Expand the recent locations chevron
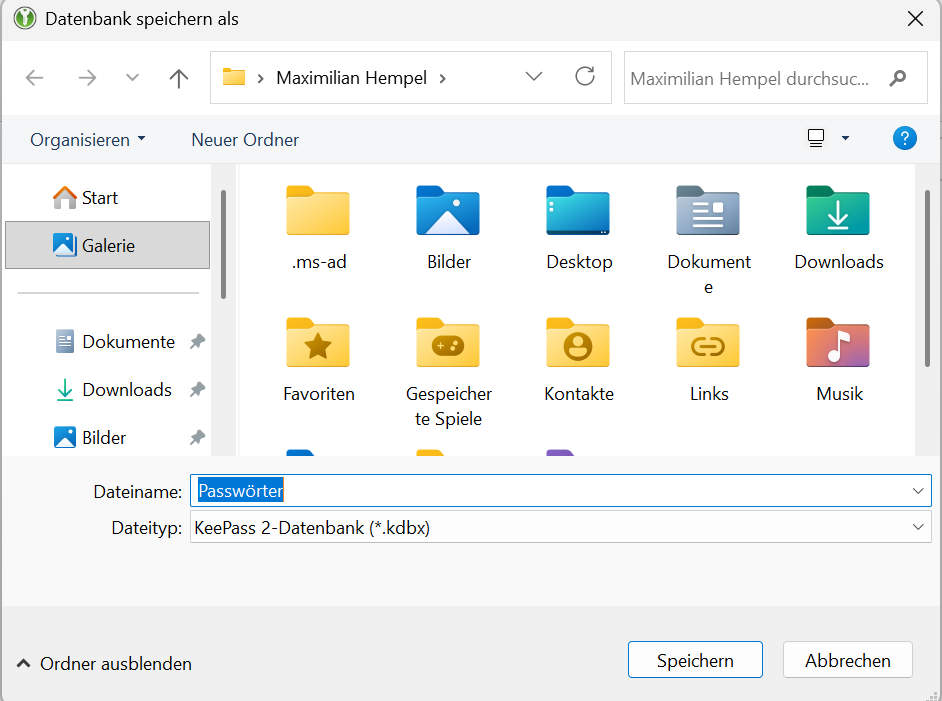 click(x=132, y=78)
